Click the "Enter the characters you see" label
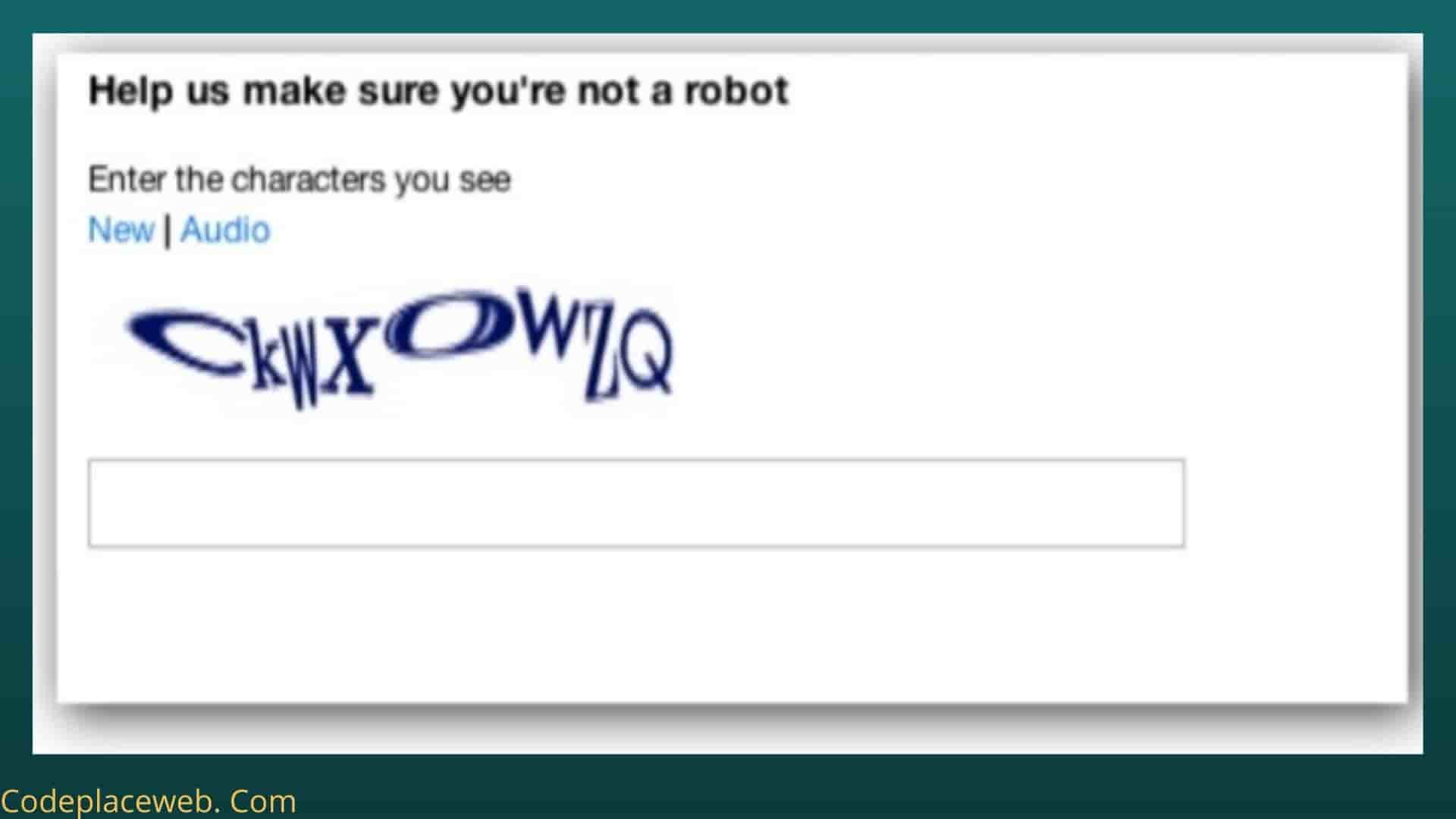Image resolution: width=1456 pixels, height=819 pixels. pos(300,180)
